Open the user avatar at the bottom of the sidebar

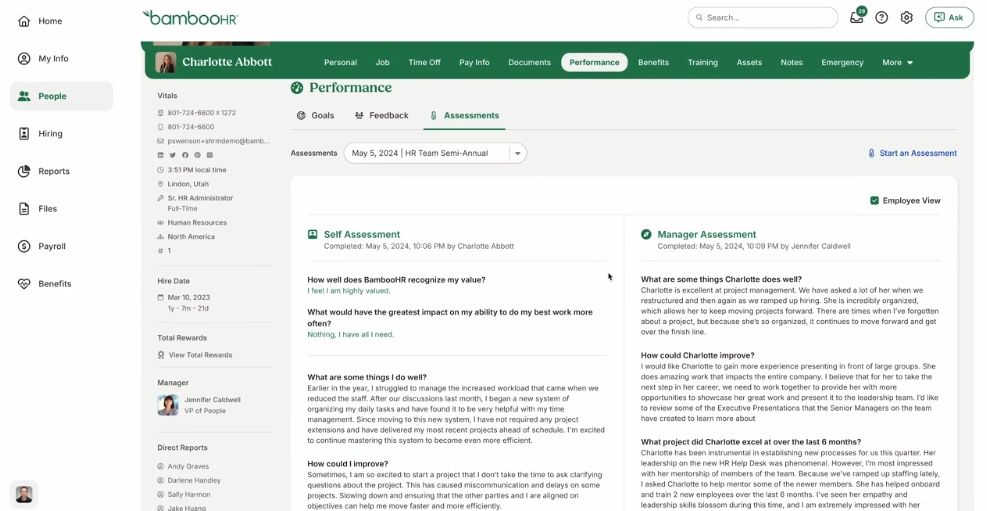(x=24, y=494)
